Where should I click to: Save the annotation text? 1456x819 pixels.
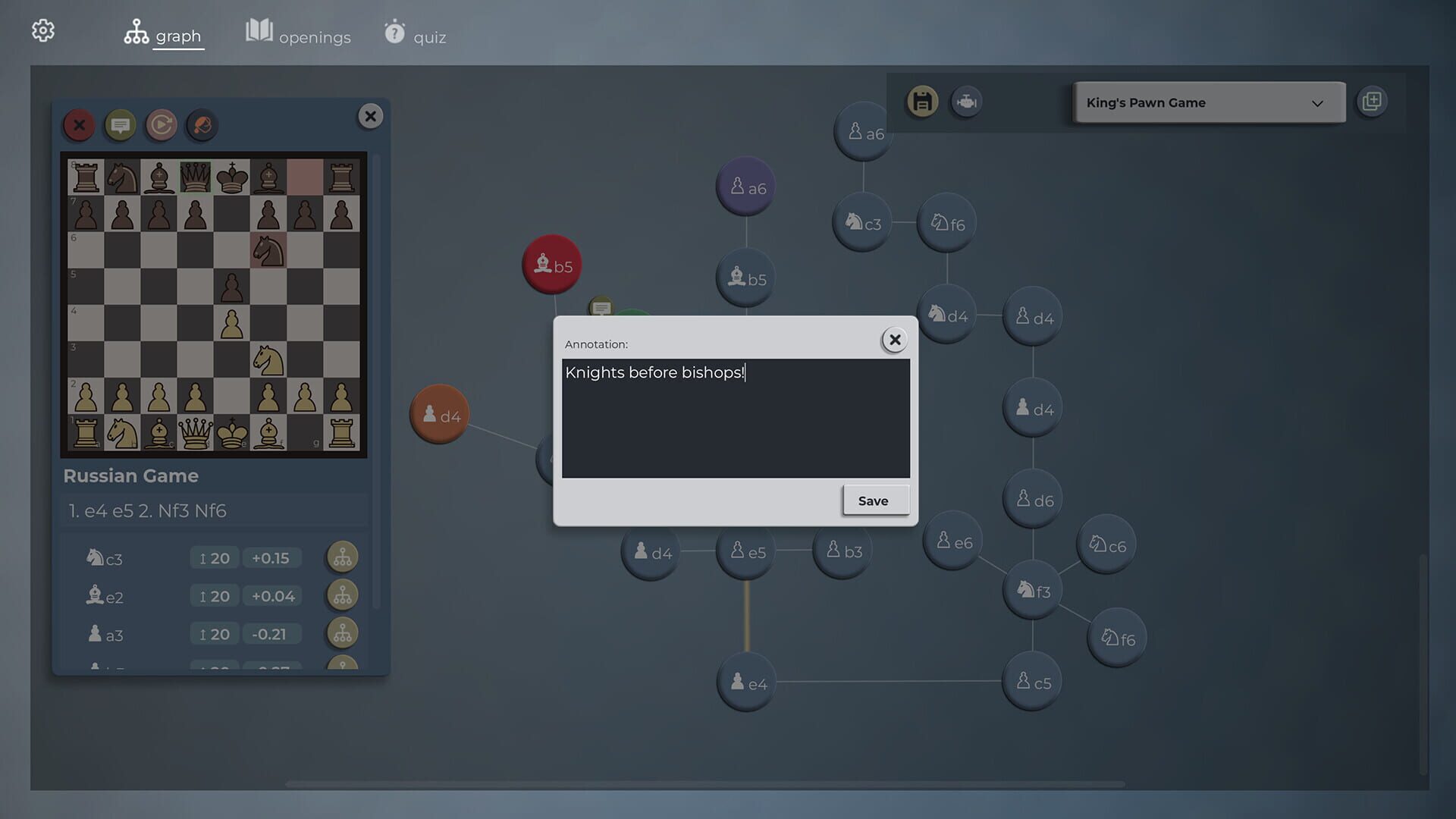tap(874, 500)
